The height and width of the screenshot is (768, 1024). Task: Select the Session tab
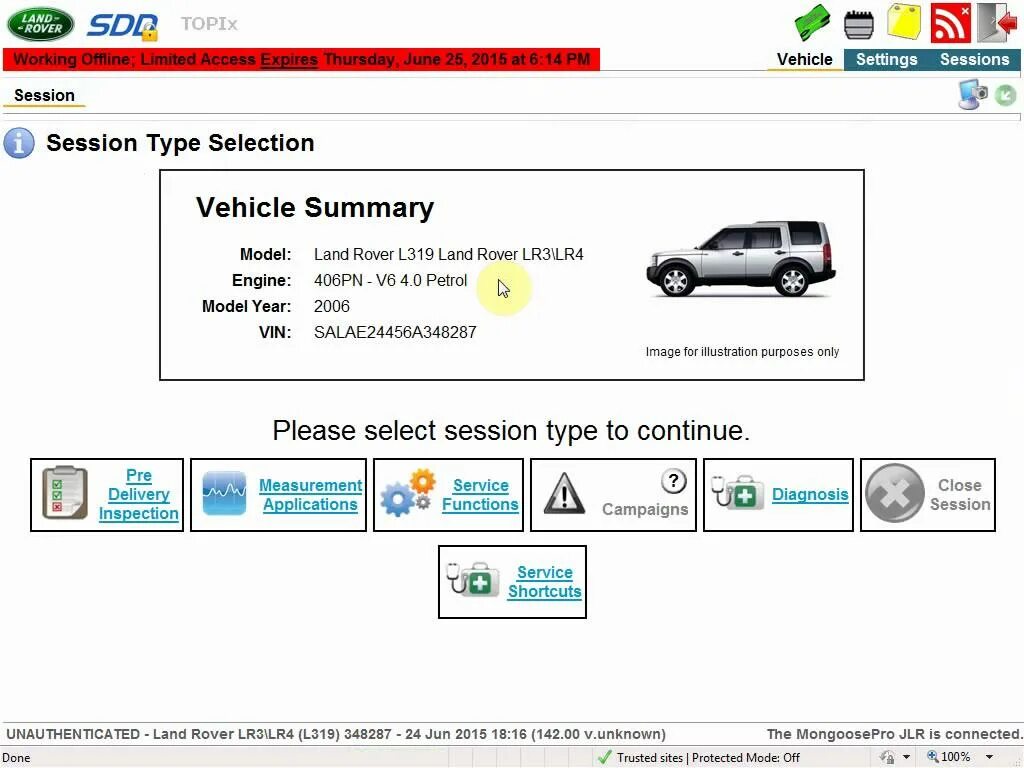pyautogui.click(x=44, y=95)
